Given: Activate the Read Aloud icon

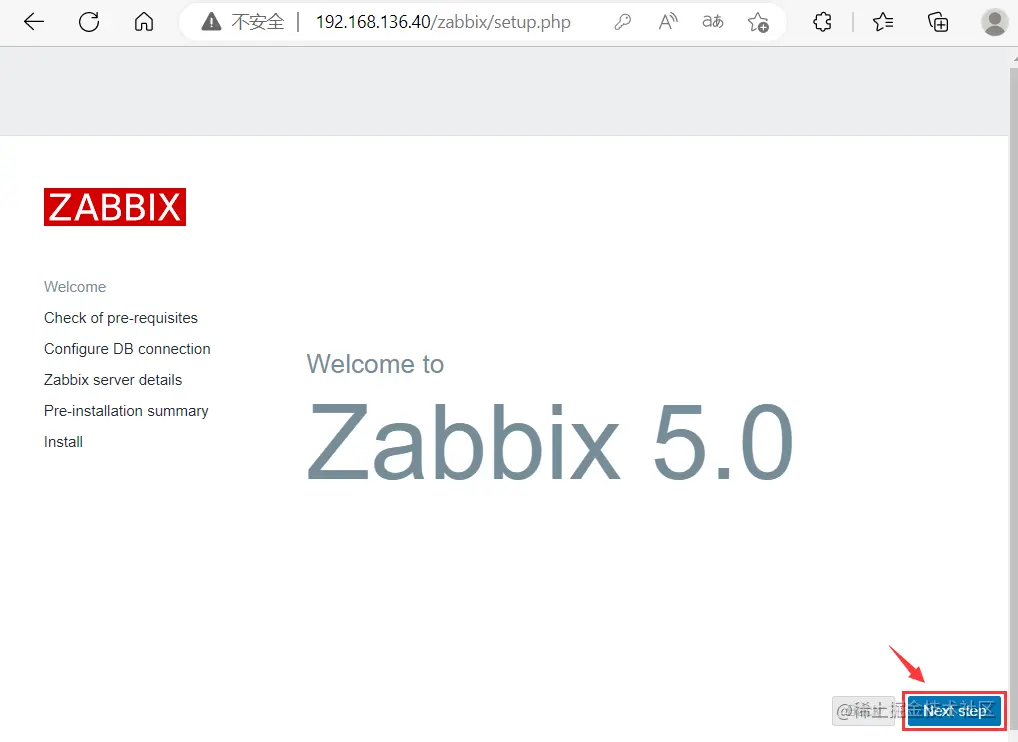Looking at the screenshot, I should tap(667, 22).
